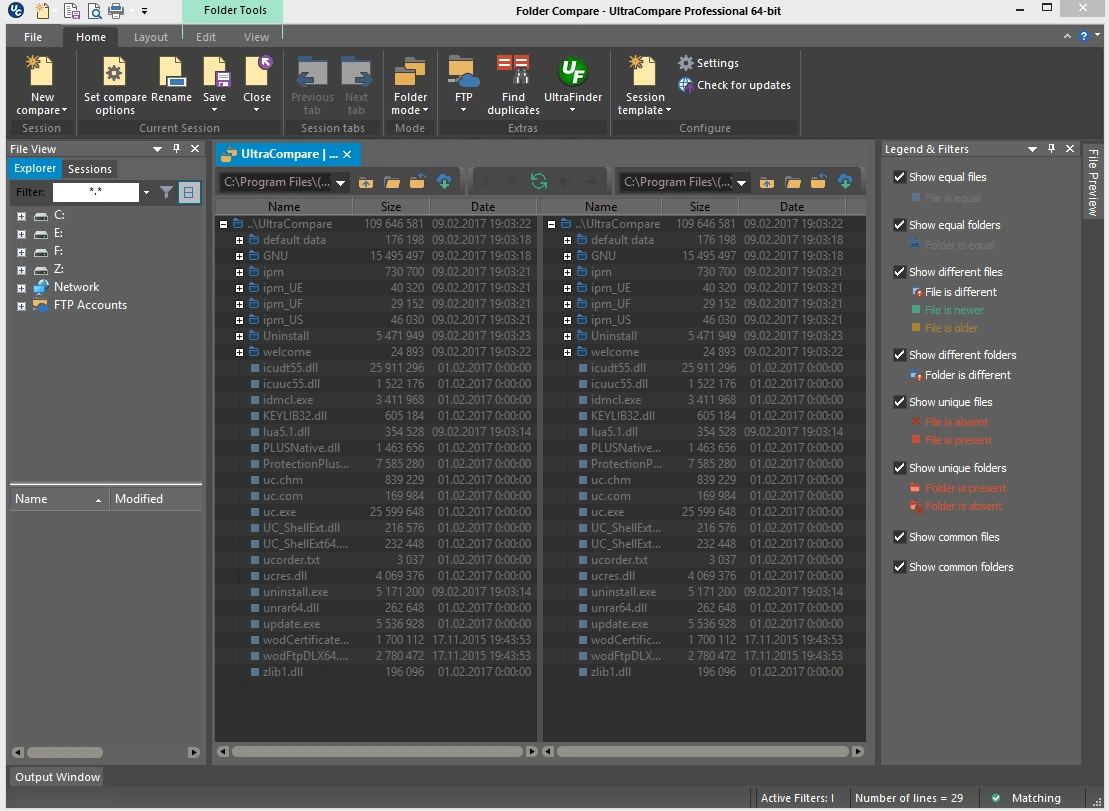
Task: Expand Uninstall folder in right pane
Action: click(567, 337)
